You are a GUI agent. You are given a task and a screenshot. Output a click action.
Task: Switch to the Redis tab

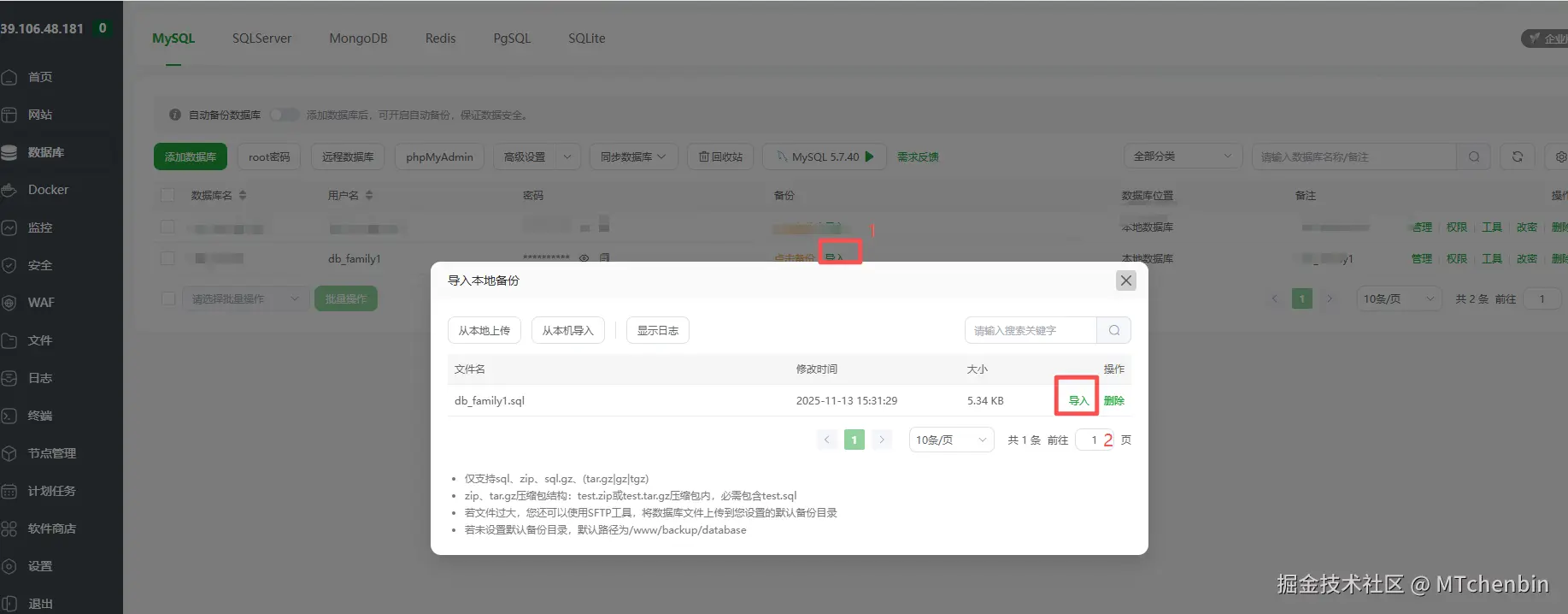[x=440, y=38]
